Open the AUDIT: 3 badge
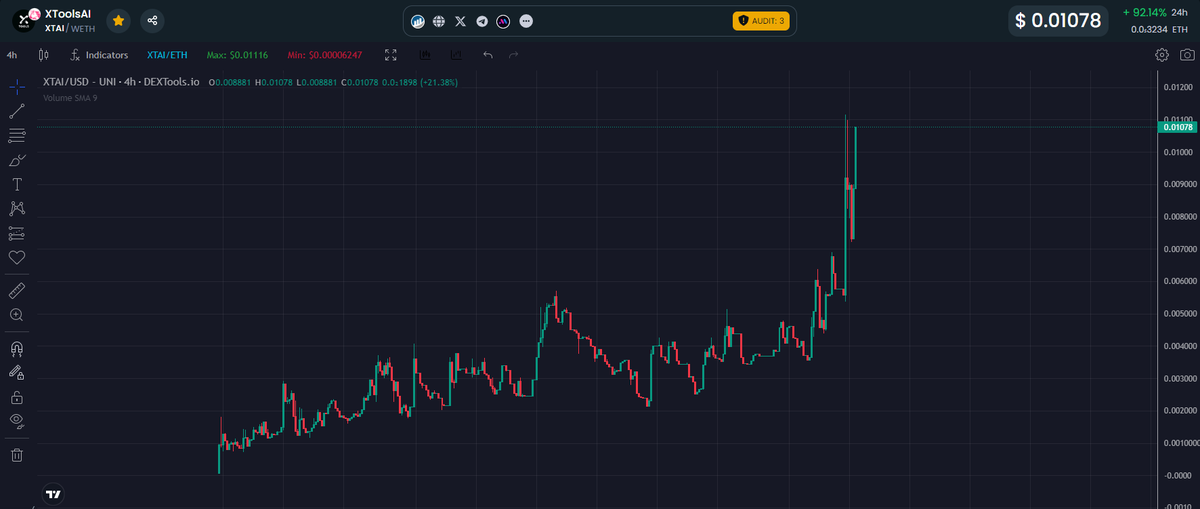This screenshot has height=509, width=1200. click(761, 21)
